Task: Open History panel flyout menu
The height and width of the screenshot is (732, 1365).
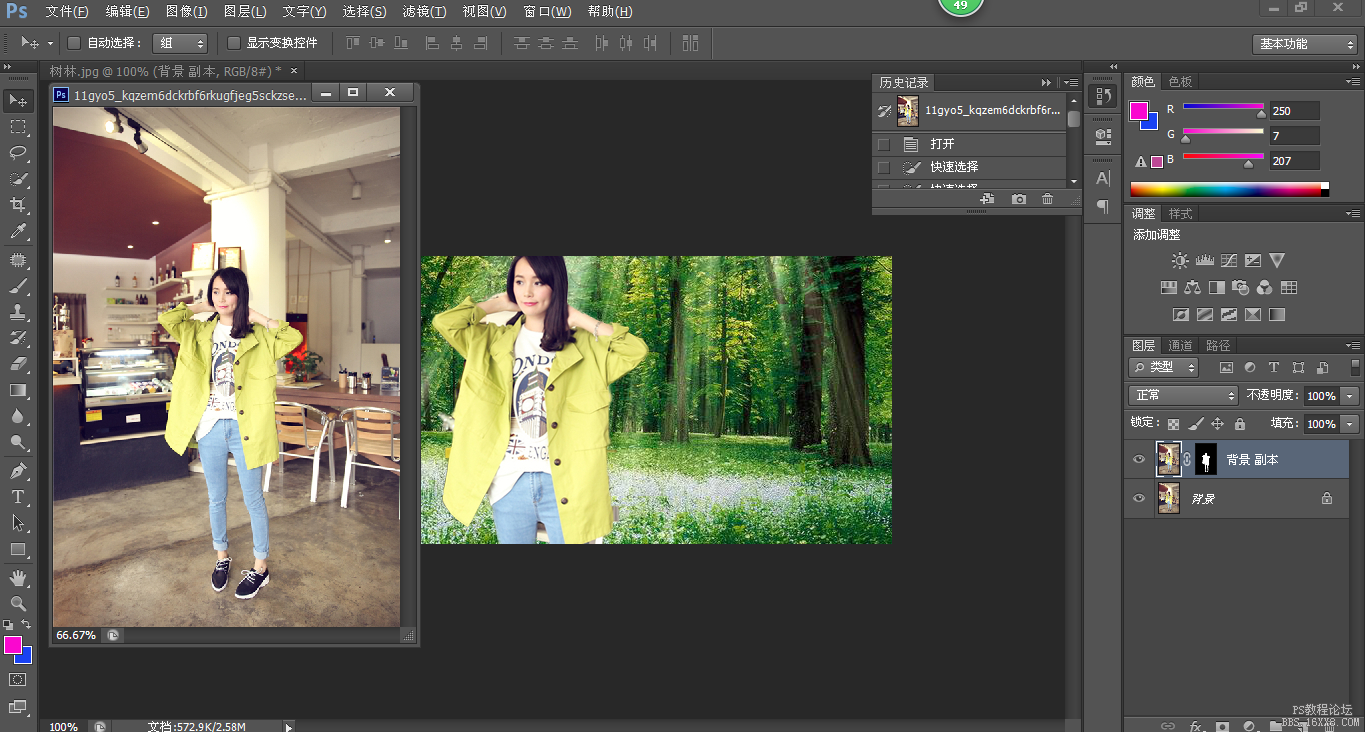Action: [1071, 82]
